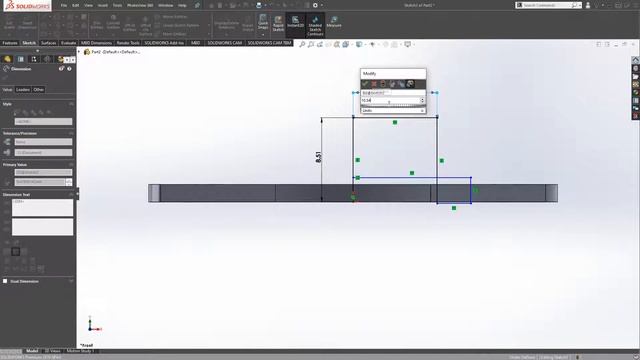Open View Orientation in heads-up toolbar
Image resolution: width=640 pixels, height=360 pixels.
[346, 44]
